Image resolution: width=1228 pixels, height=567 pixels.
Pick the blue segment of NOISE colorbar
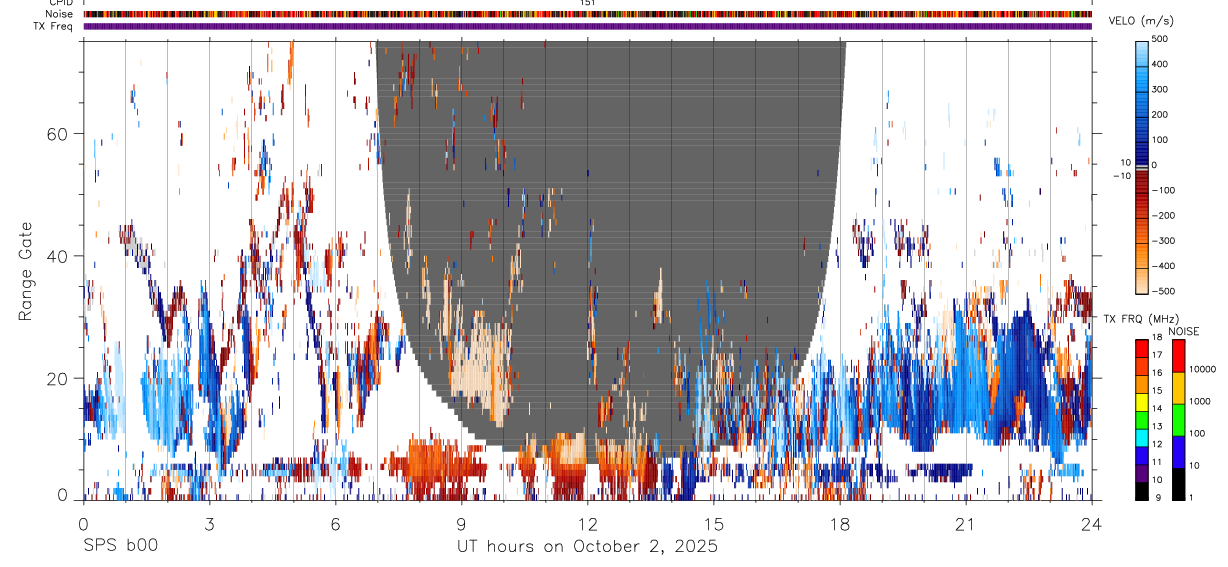(x=1178, y=451)
